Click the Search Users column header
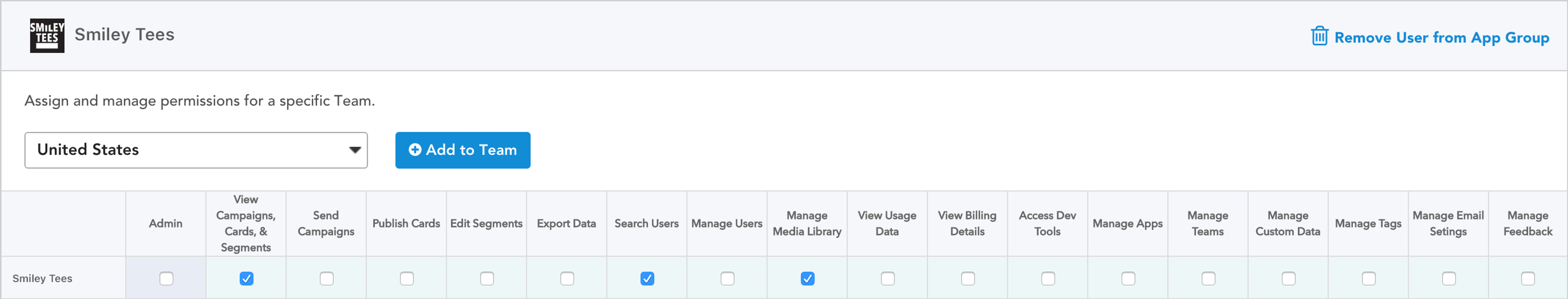The width and height of the screenshot is (1568, 299). (646, 223)
